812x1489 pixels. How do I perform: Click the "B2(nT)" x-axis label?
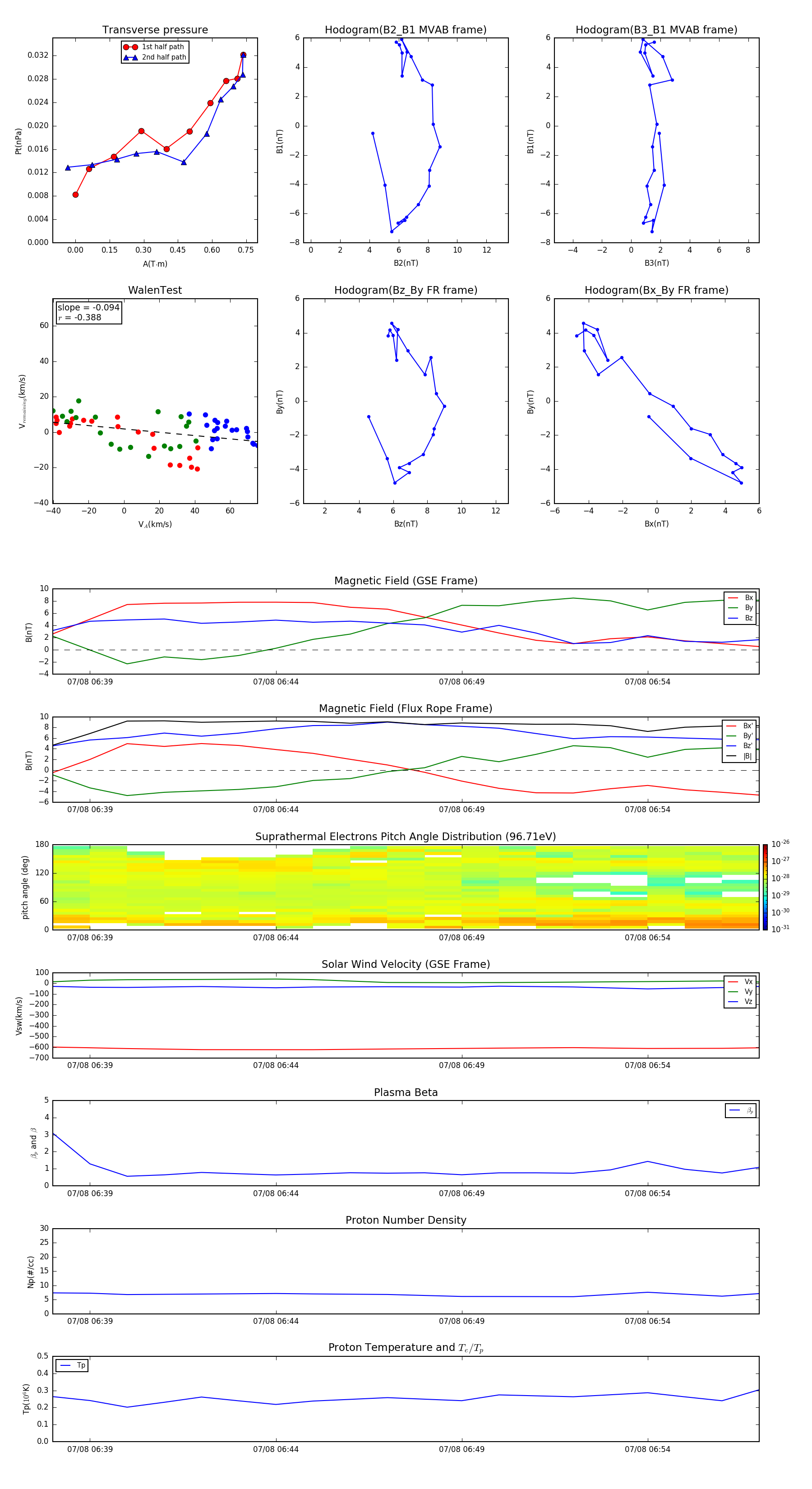[x=406, y=264]
